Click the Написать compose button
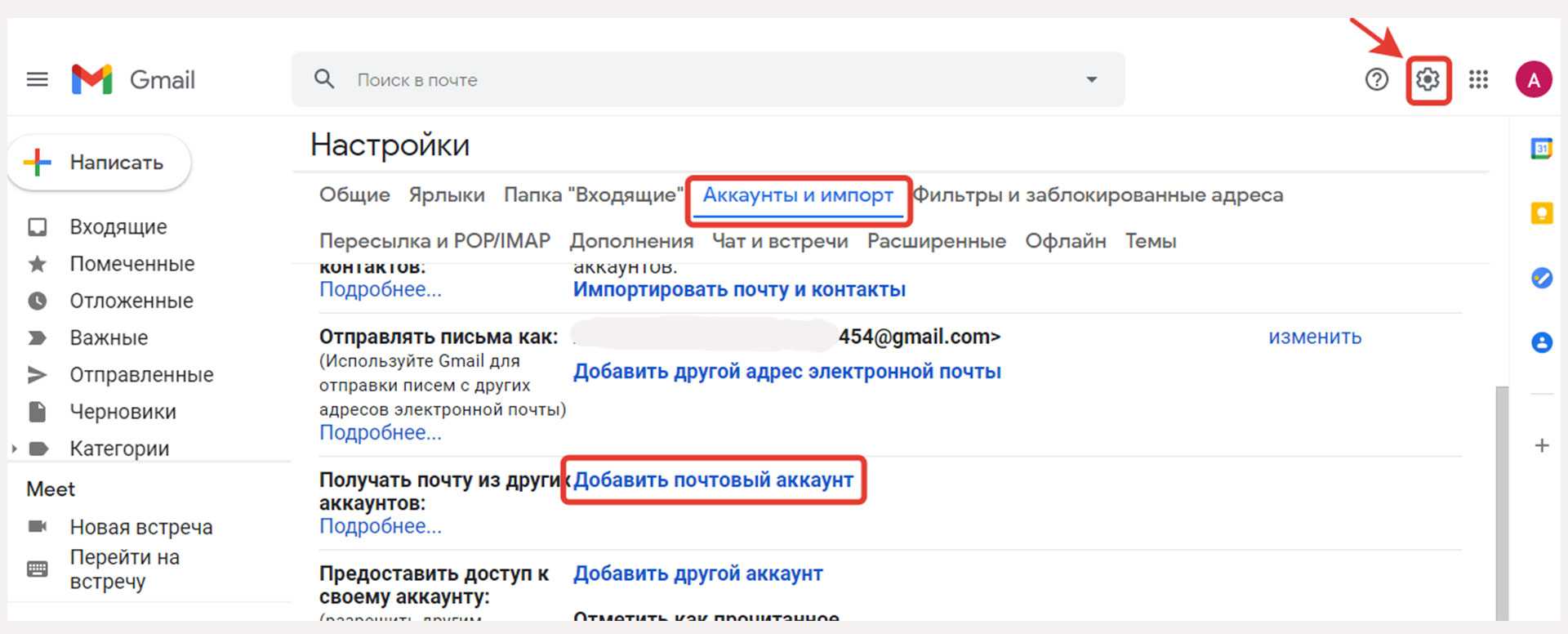This screenshot has height=634, width=1568. [x=99, y=163]
